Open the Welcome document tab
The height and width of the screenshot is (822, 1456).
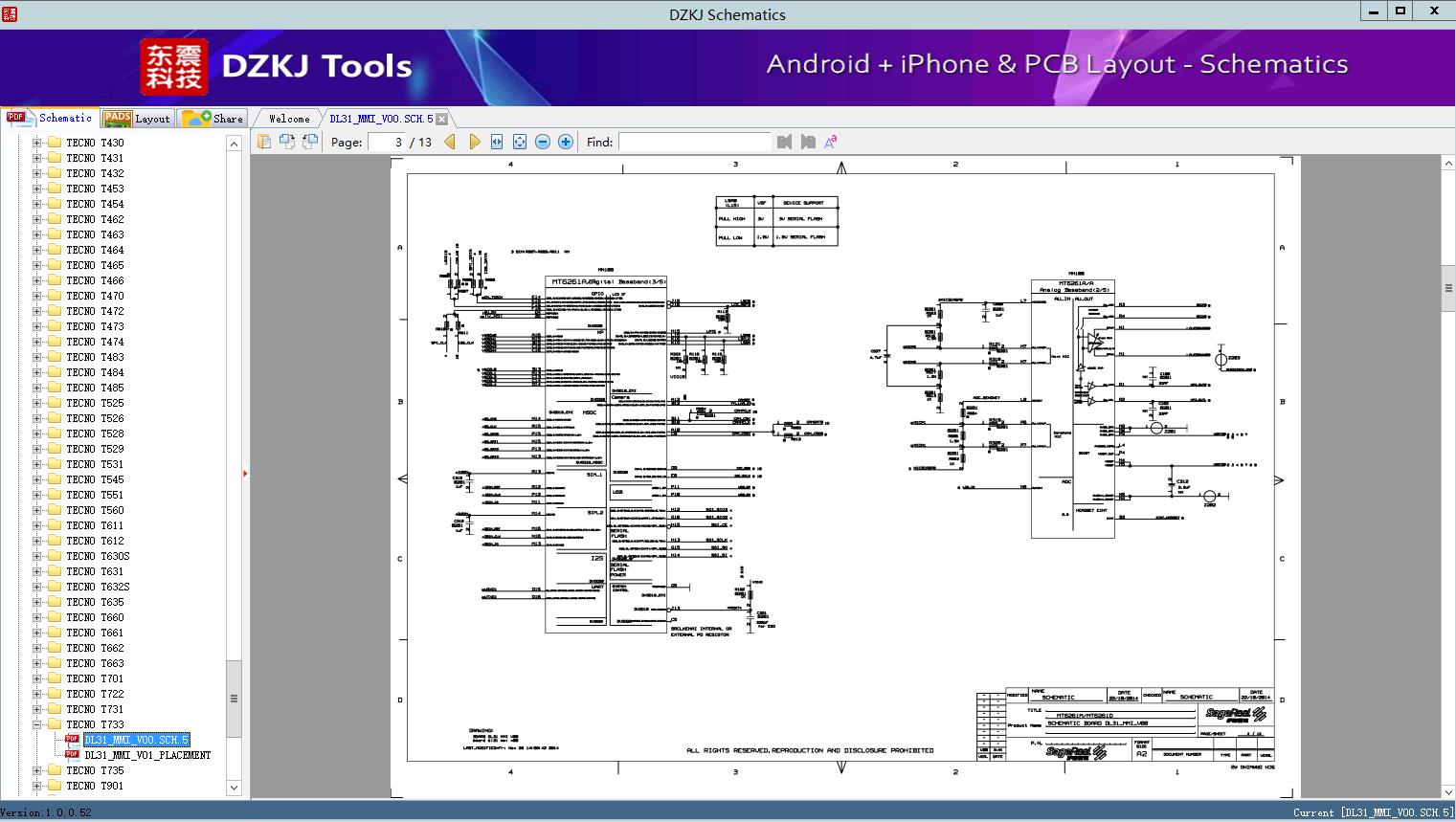pos(289,119)
